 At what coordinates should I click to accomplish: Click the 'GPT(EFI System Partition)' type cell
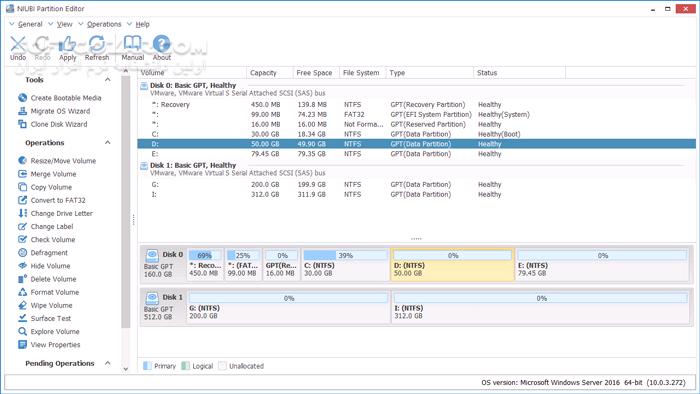(431, 114)
